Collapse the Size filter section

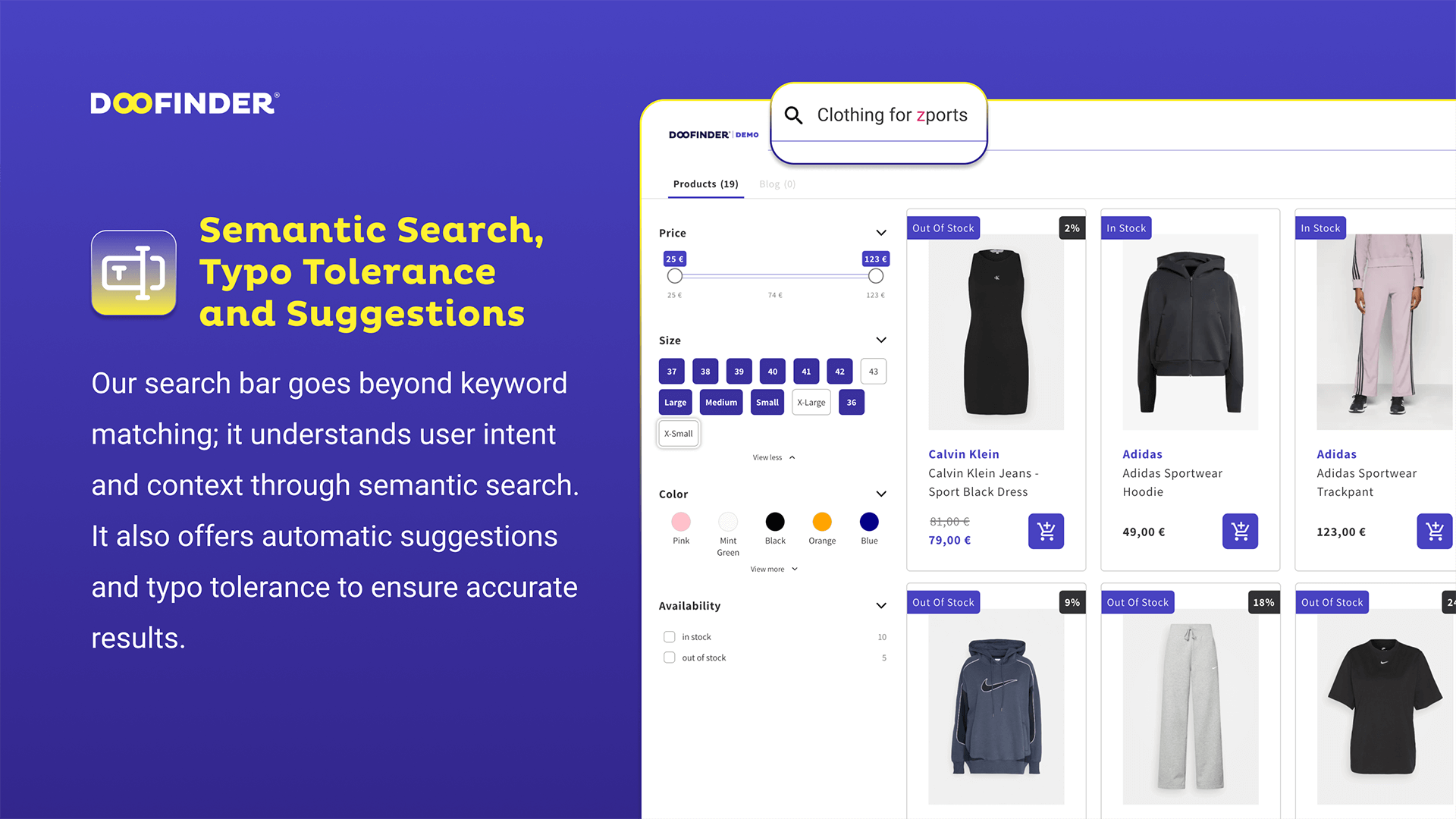tap(880, 340)
